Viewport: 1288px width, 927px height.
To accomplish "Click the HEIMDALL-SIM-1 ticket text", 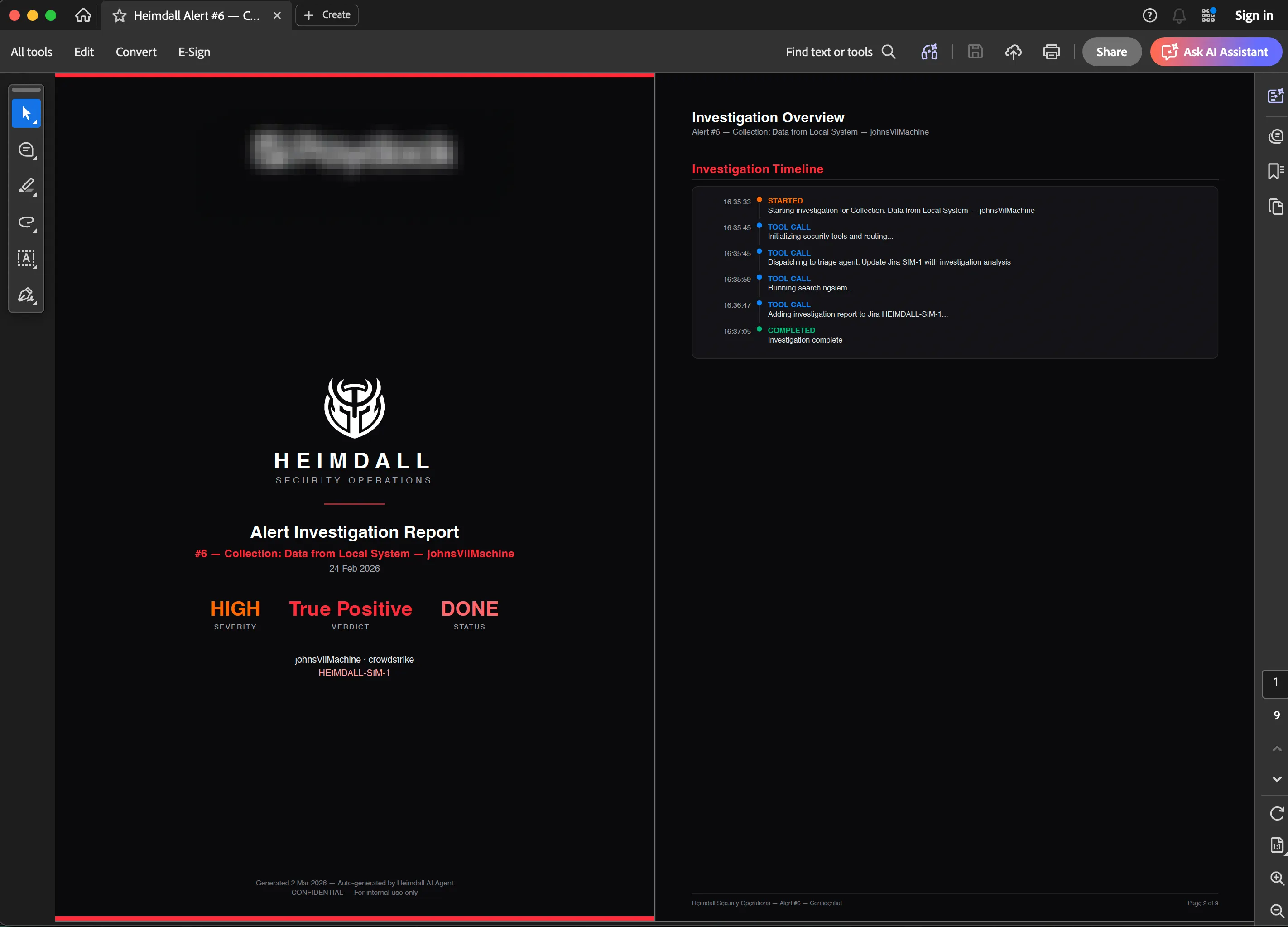I will click(x=354, y=672).
